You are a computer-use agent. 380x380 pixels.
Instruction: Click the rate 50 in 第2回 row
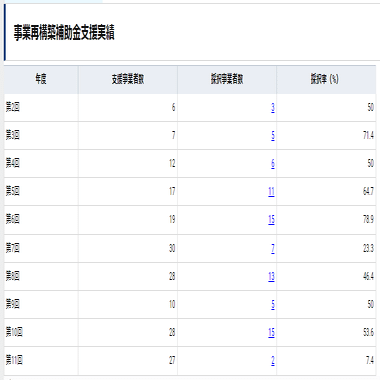point(371,107)
